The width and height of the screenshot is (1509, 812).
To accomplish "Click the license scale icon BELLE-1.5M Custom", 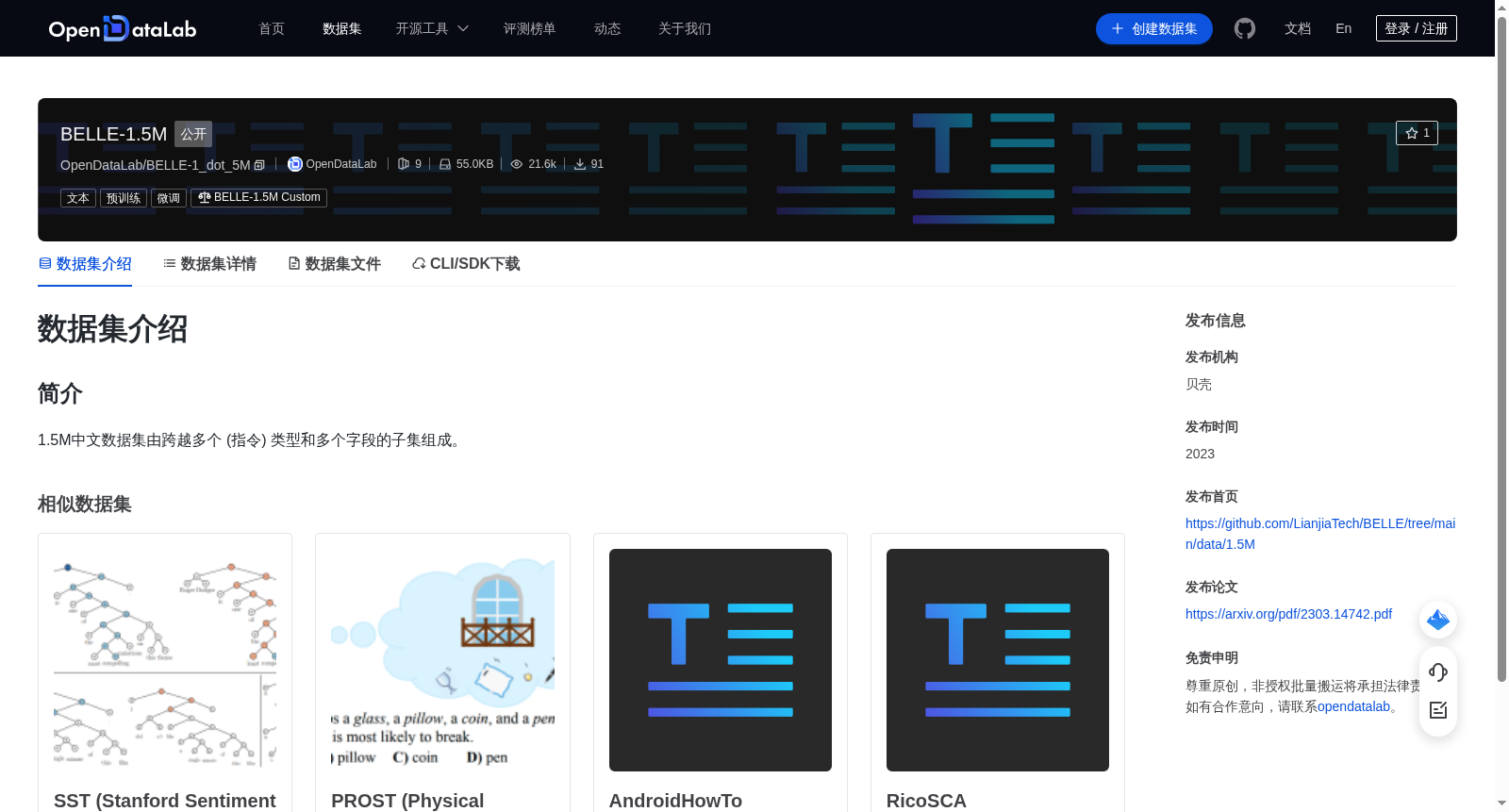I will coord(205,197).
